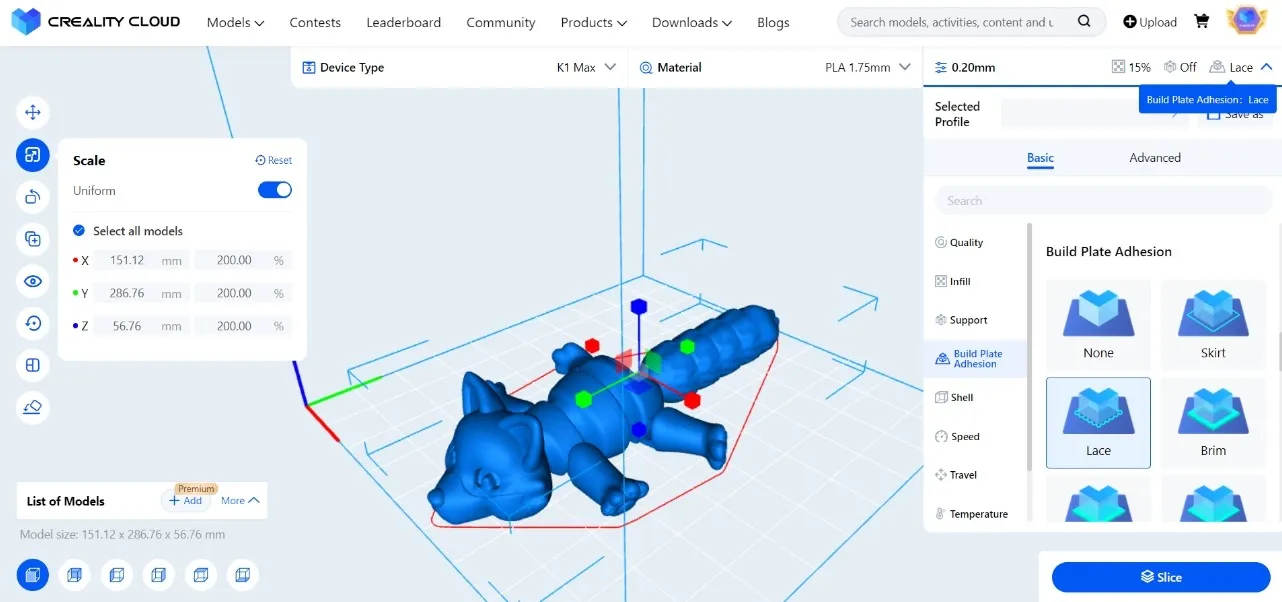Click the search magnifier icon
The height and width of the screenshot is (602, 1282).
(1084, 22)
